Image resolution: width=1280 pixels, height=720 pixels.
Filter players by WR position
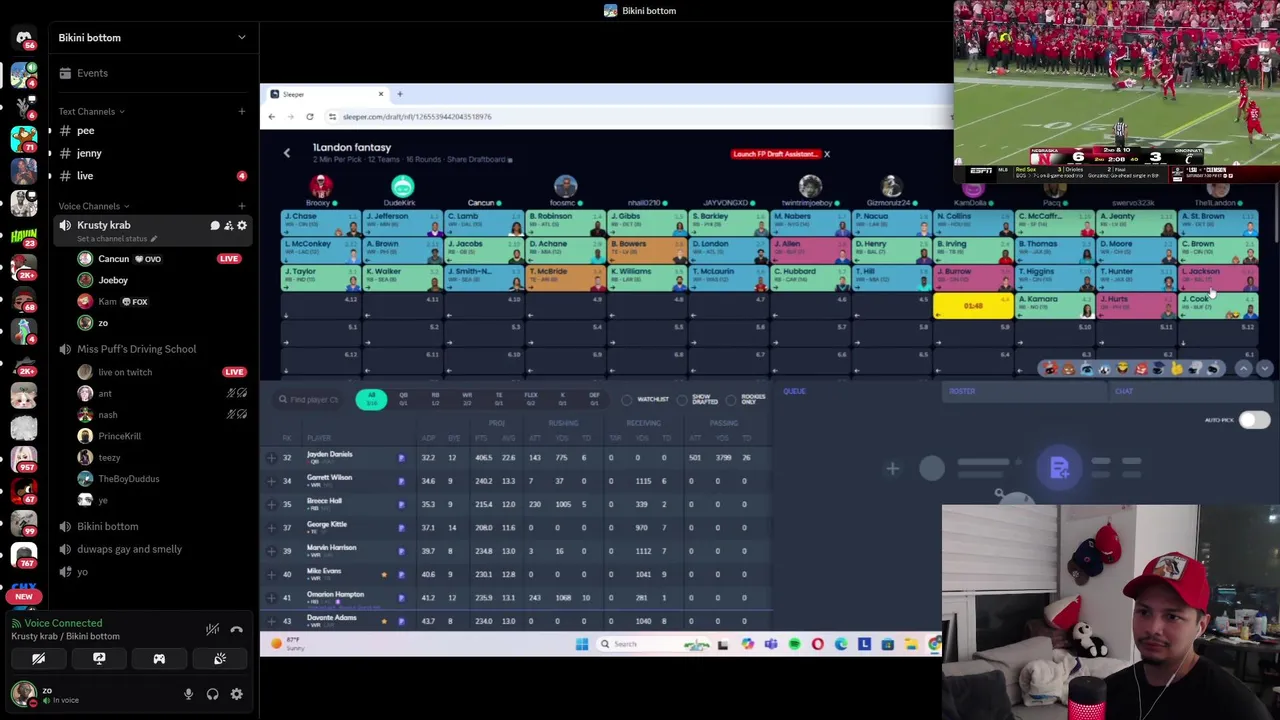pos(467,398)
